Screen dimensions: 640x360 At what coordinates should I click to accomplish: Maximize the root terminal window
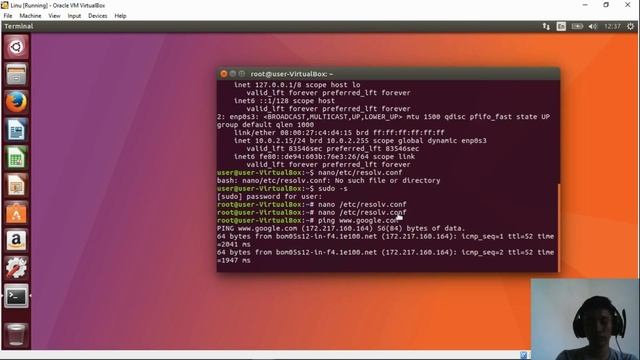pos(242,74)
